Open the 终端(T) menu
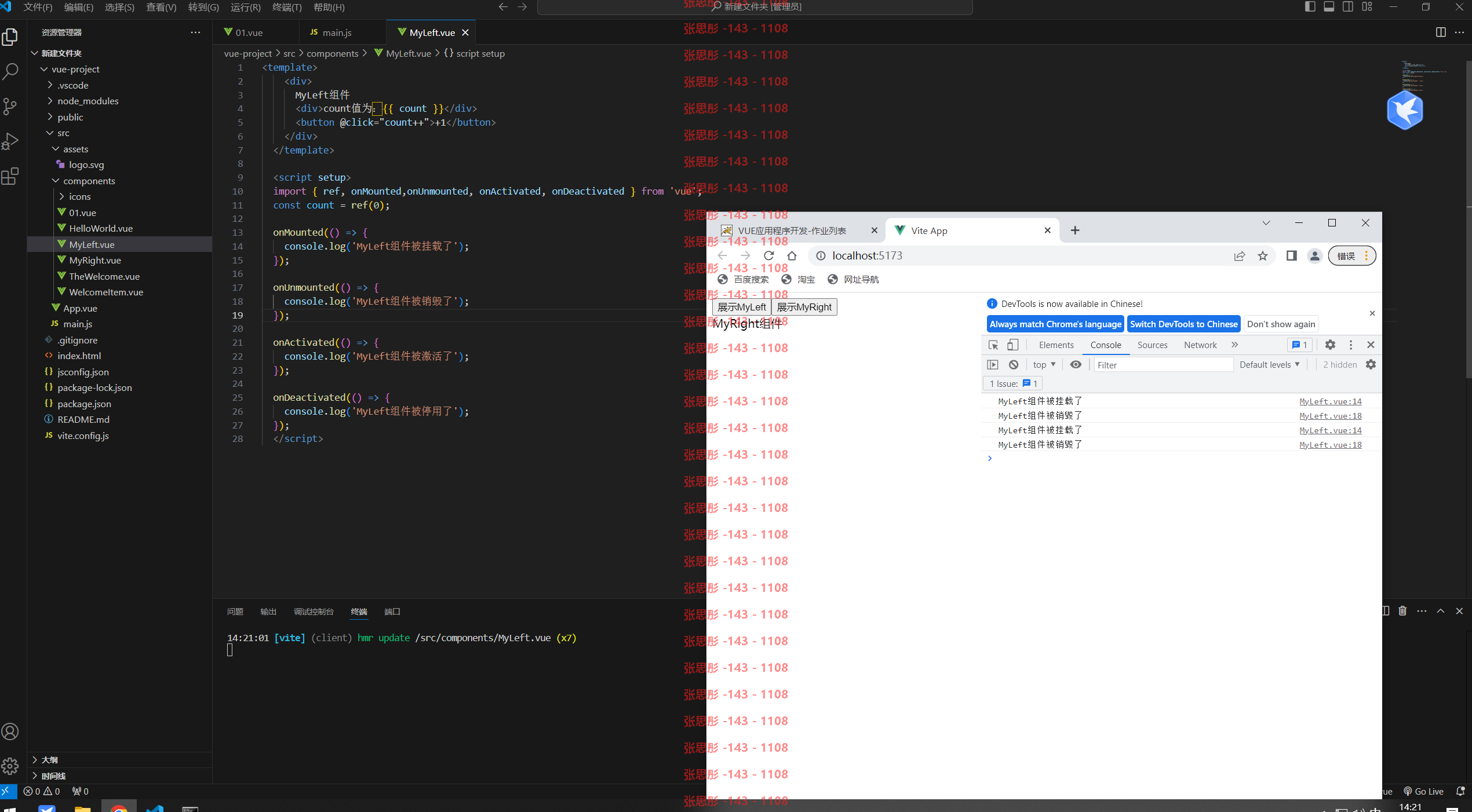The image size is (1472, 812). [x=287, y=7]
